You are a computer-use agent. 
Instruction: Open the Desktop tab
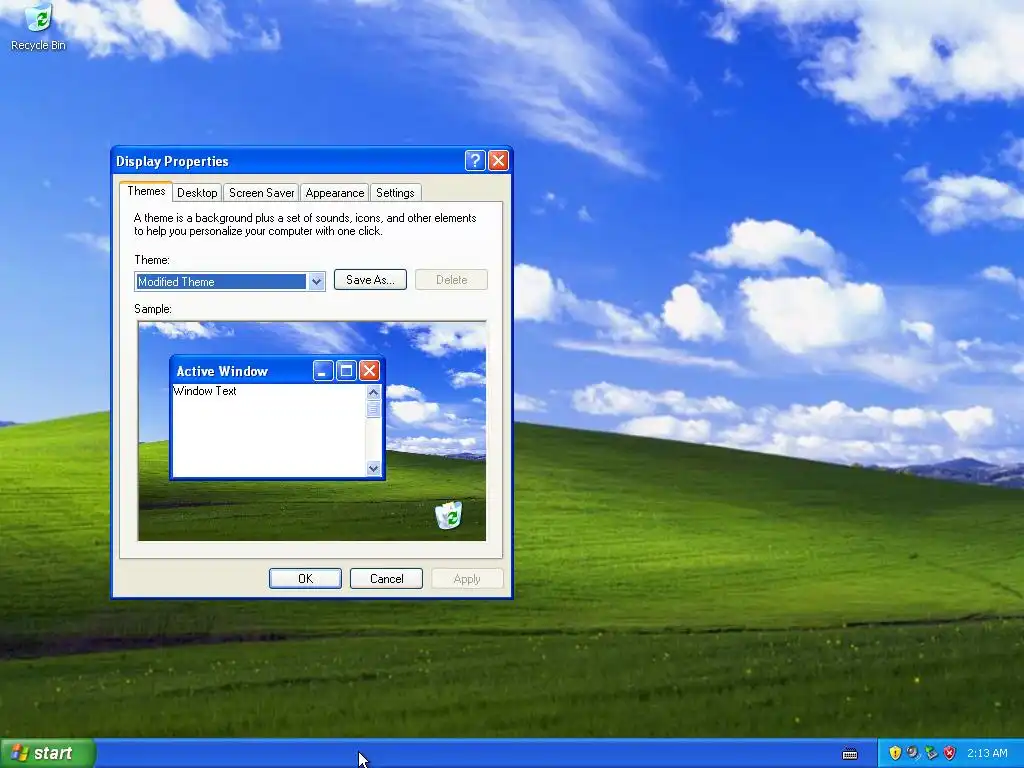197,193
